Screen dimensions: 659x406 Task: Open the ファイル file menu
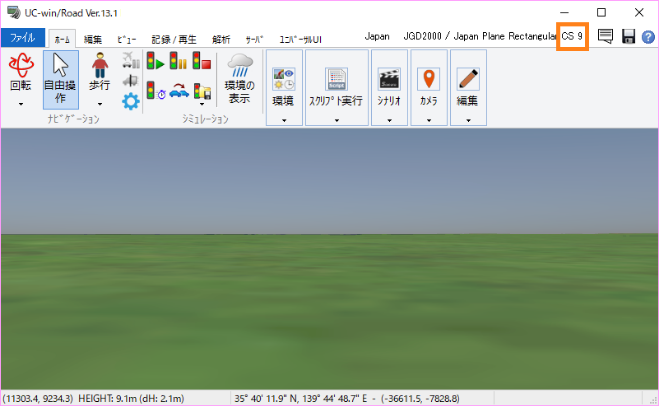23,38
